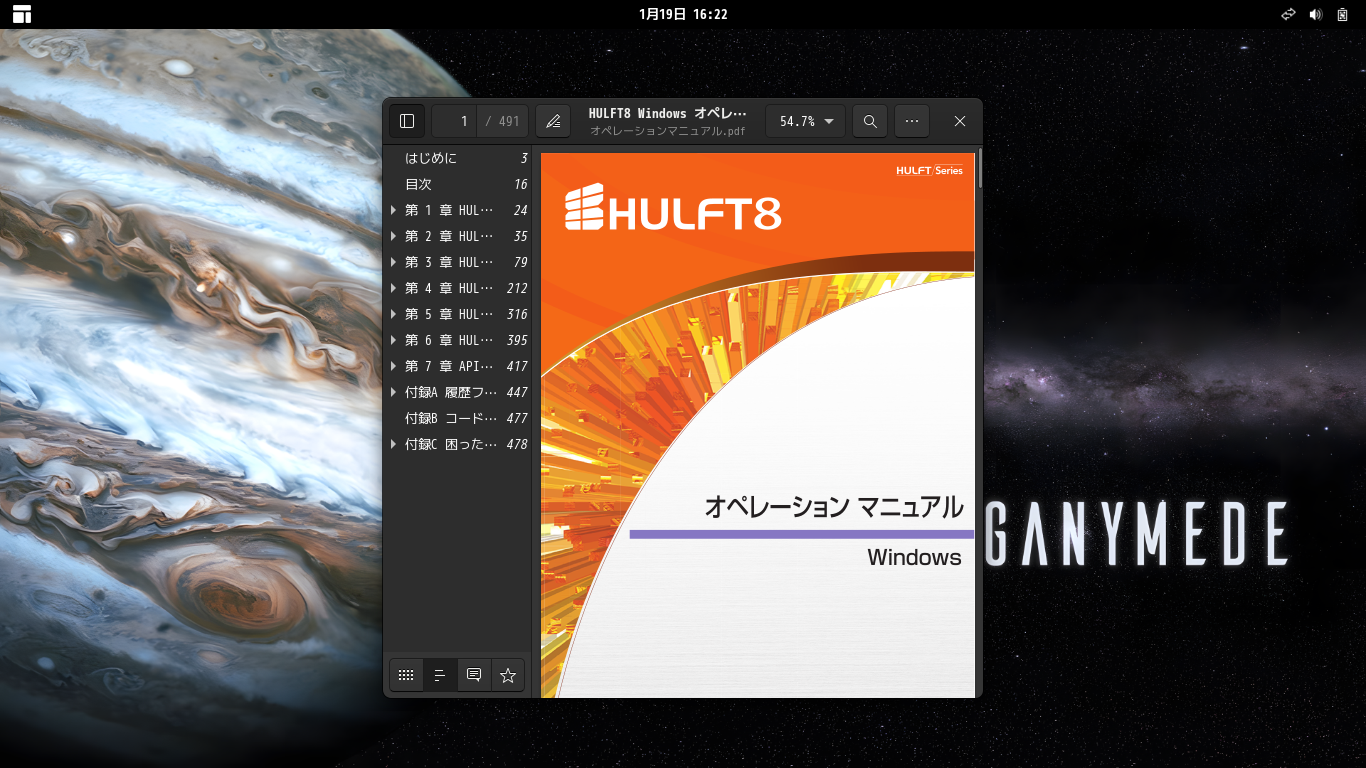Select the はじめに outline row

(x=458, y=158)
